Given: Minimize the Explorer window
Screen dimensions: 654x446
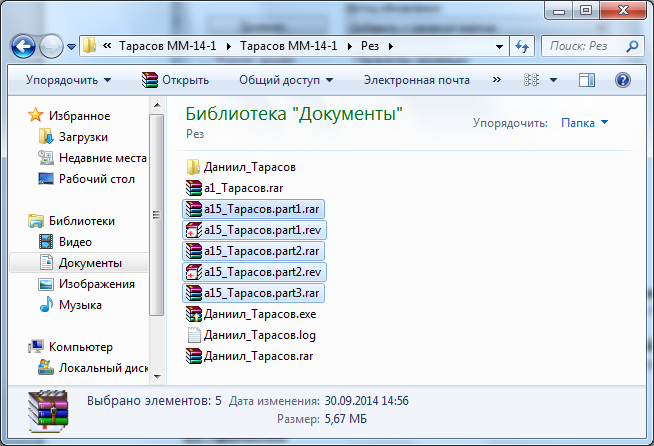Looking at the screenshot, I should pyautogui.click(x=559, y=11).
